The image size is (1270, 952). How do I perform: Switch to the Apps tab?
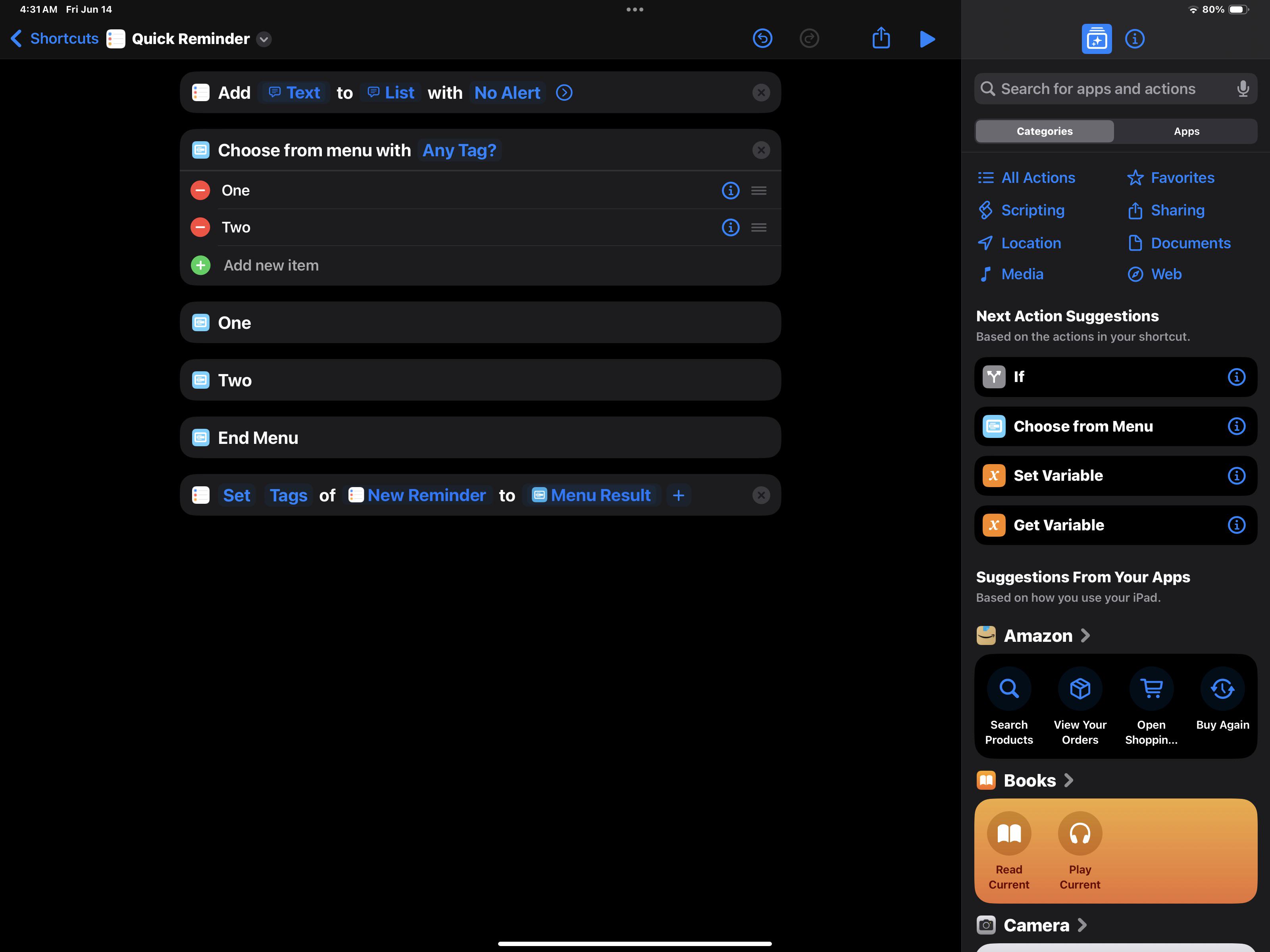(1186, 131)
